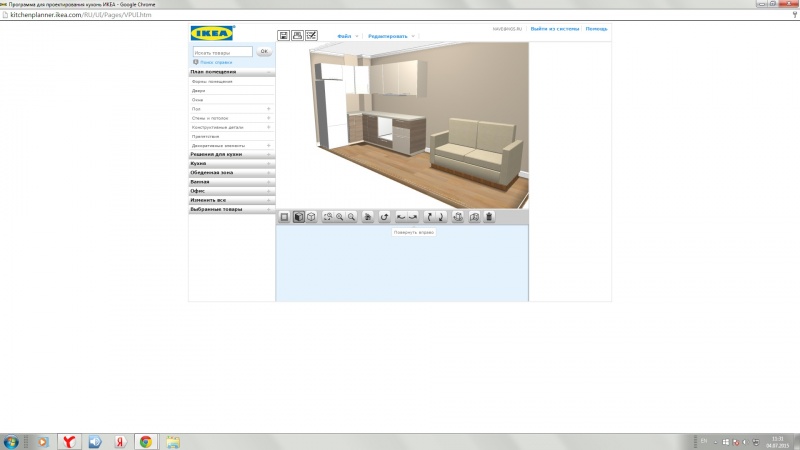
Task: Select the solid 3D view mode
Action: (298, 216)
